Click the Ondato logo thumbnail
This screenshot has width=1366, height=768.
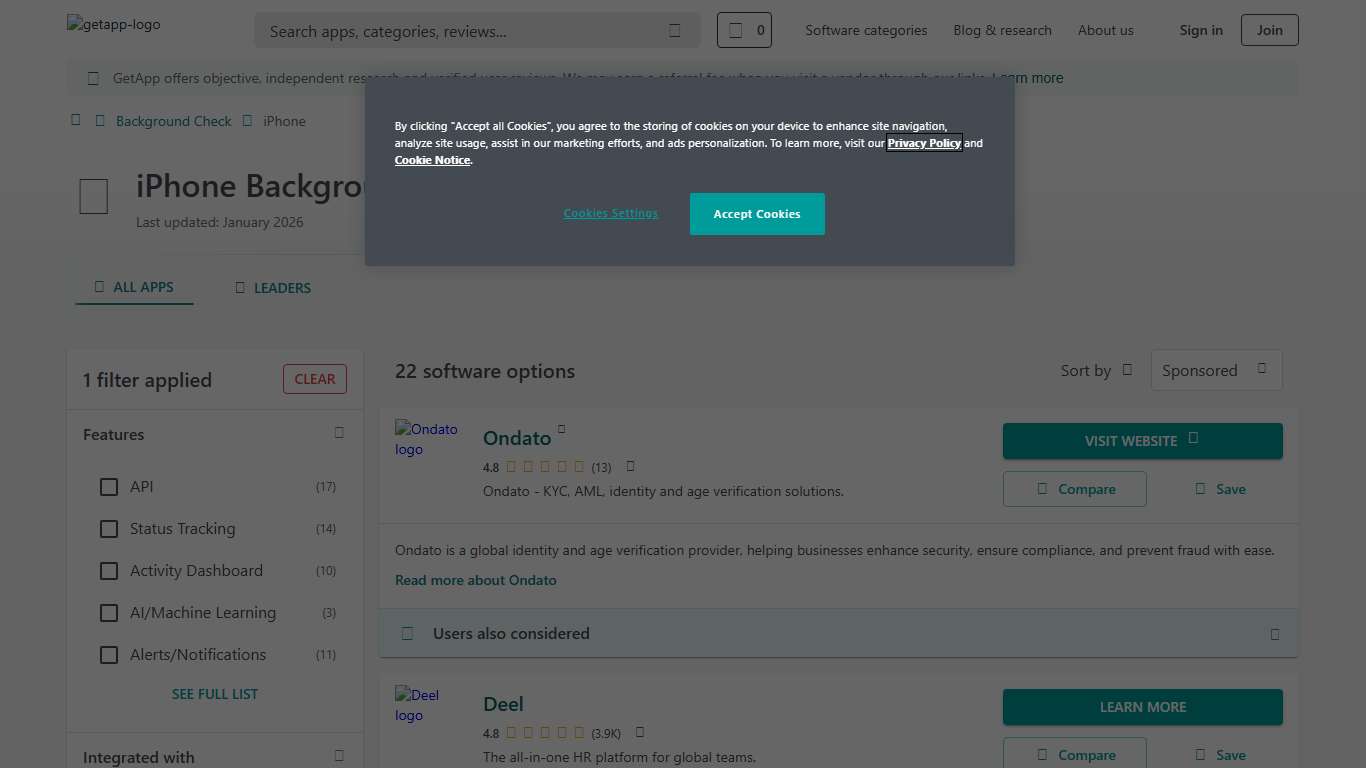coord(426,439)
